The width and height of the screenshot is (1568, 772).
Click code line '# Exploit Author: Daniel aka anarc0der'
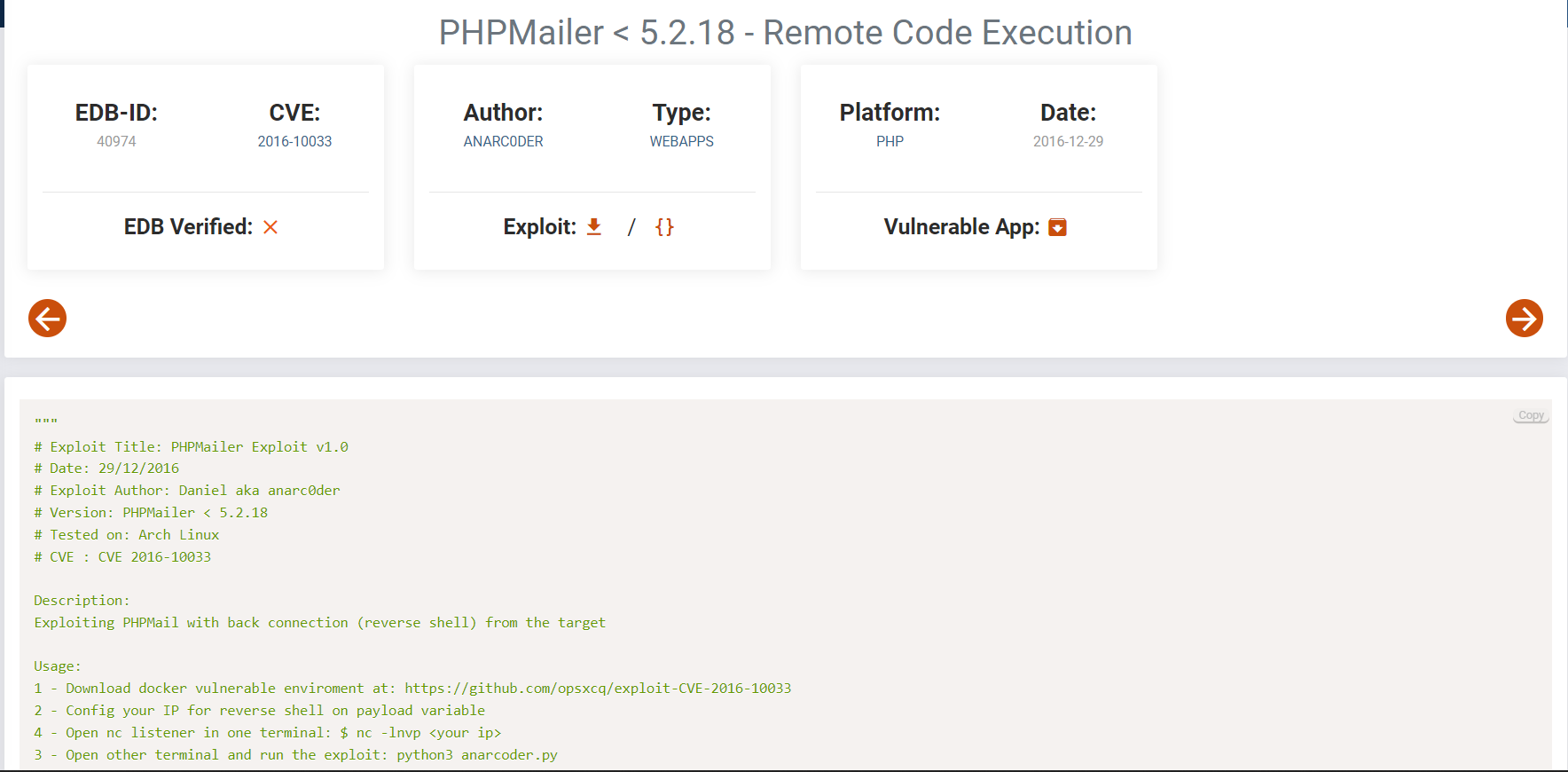[187, 491]
